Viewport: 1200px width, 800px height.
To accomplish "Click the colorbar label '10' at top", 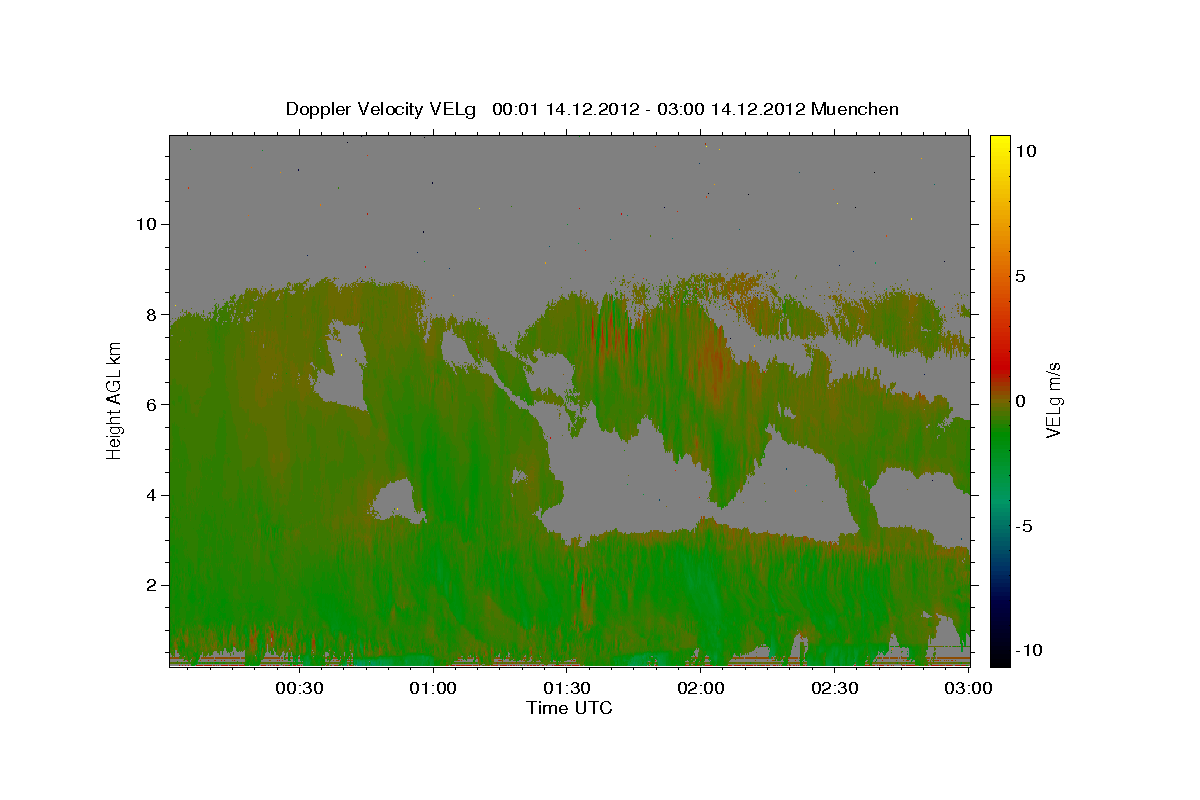I will point(1025,150).
